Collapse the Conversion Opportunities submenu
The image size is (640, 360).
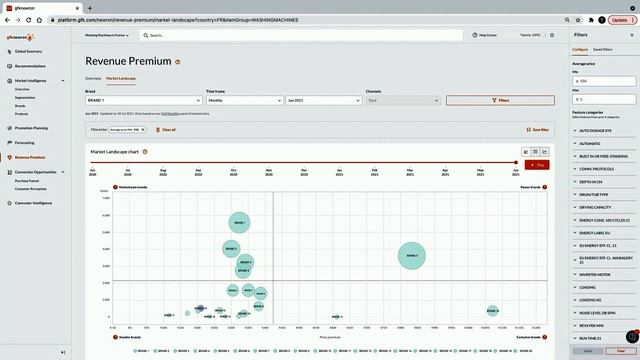63,172
